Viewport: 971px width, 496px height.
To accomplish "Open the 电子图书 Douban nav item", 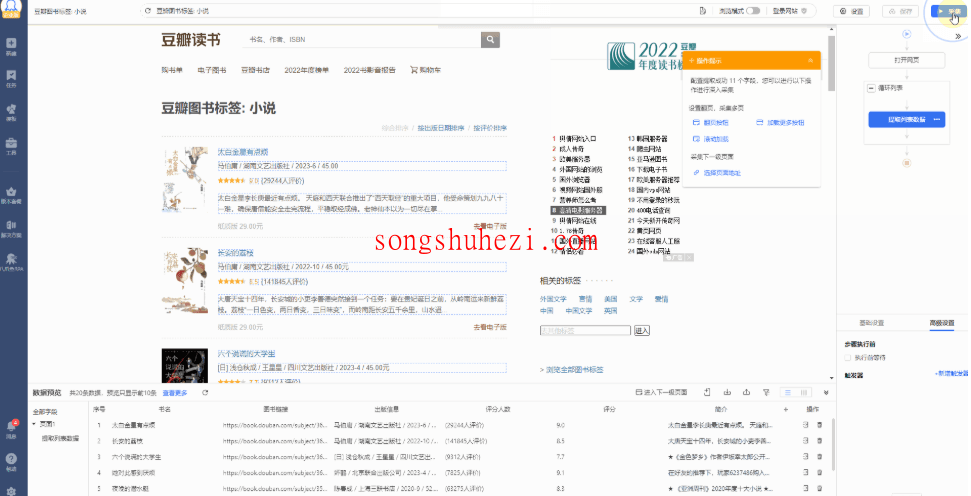I will (x=212, y=70).
